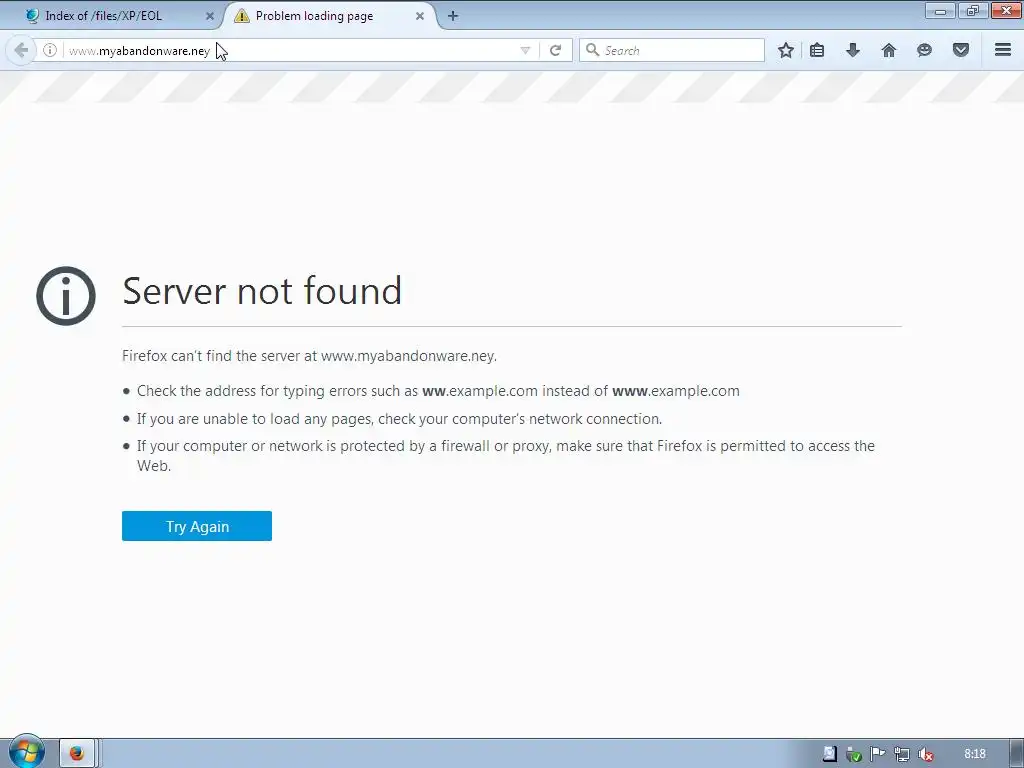Screen dimensions: 1024x768
Task: Click the Try Again button
Action: point(197,526)
